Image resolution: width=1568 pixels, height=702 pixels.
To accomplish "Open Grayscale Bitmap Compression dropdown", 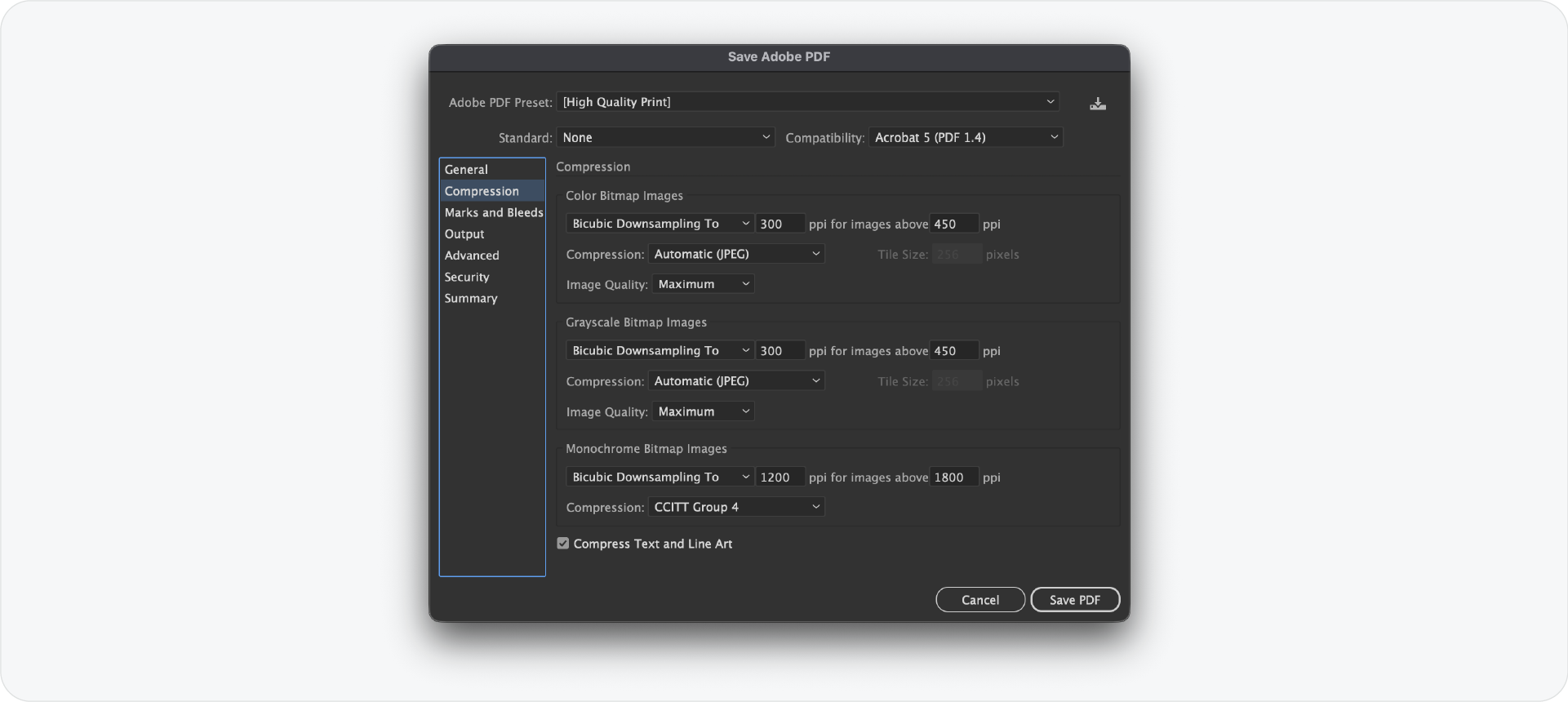I will pyautogui.click(x=736, y=381).
